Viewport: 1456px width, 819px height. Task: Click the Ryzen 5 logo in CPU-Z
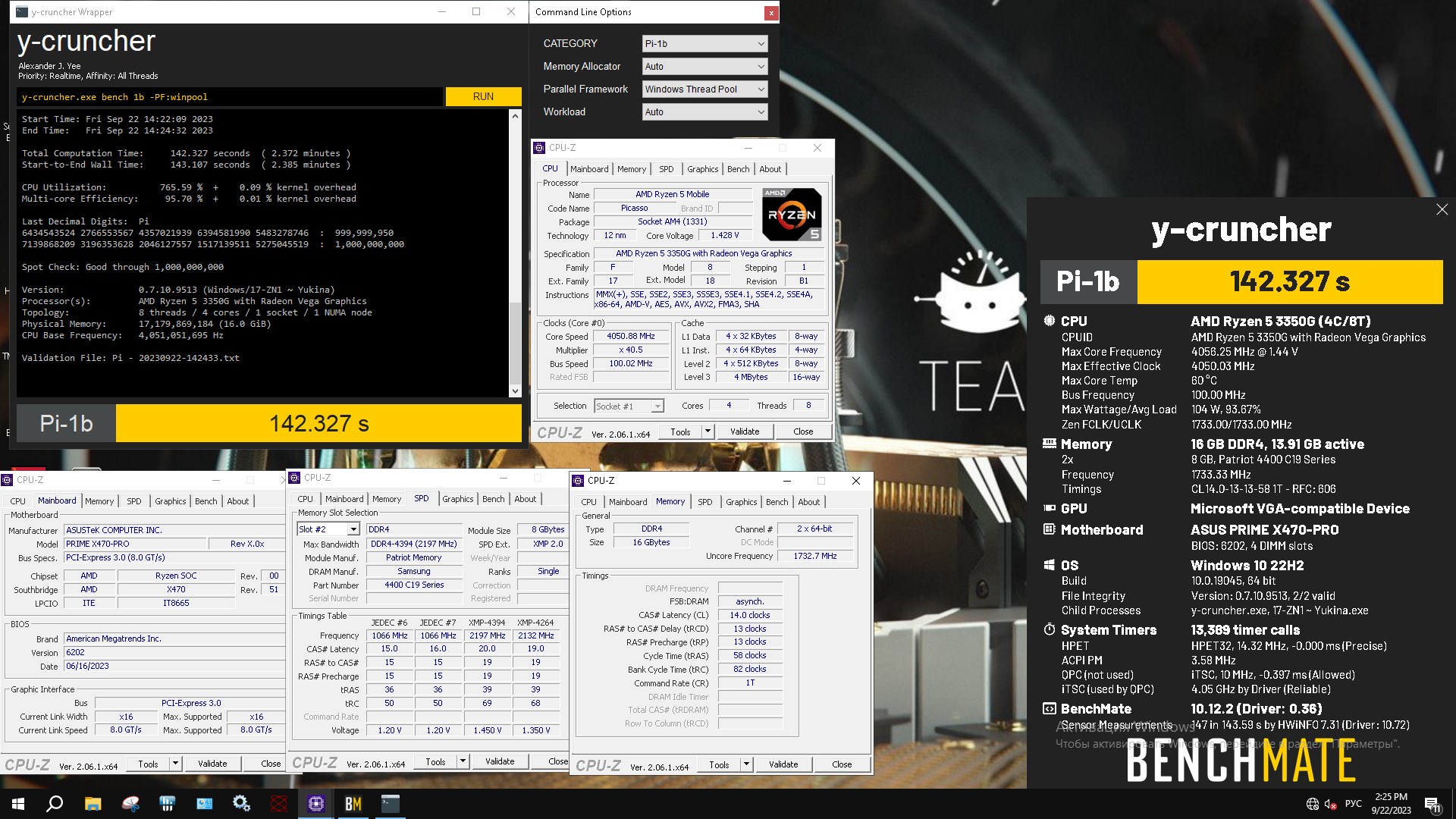[792, 215]
